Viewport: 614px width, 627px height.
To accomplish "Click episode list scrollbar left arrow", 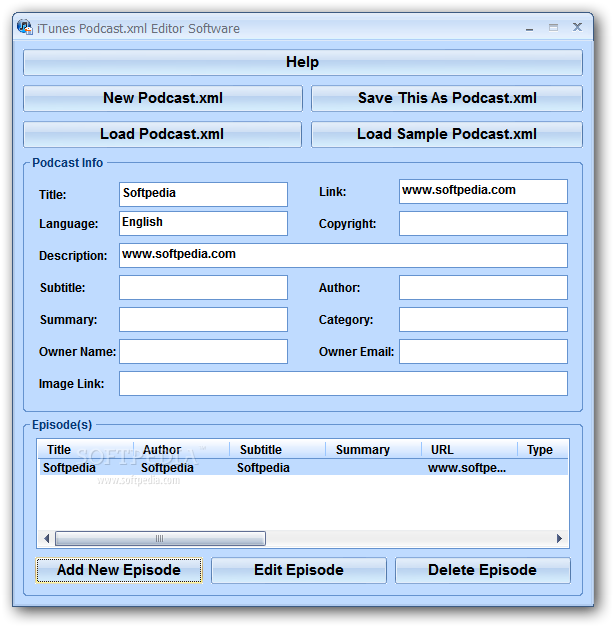I will 46,539.
